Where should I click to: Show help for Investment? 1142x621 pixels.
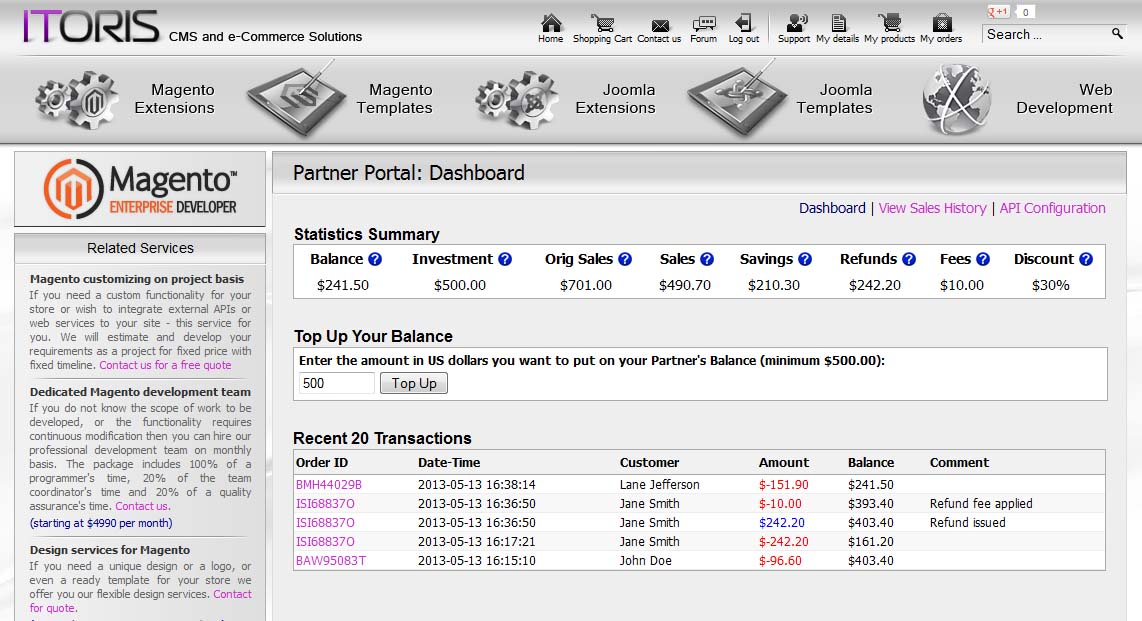tap(505, 259)
